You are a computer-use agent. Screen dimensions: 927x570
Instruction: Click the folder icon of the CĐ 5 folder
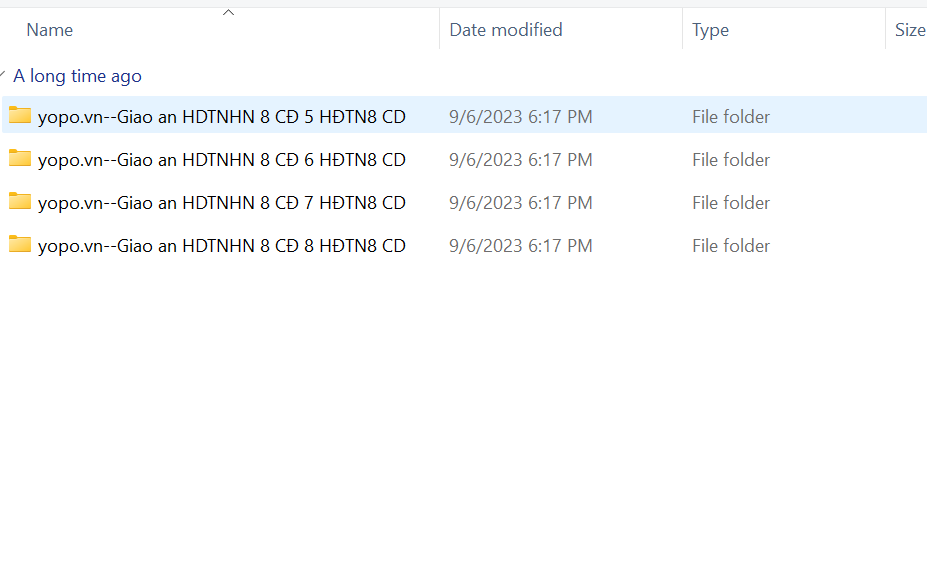click(20, 116)
